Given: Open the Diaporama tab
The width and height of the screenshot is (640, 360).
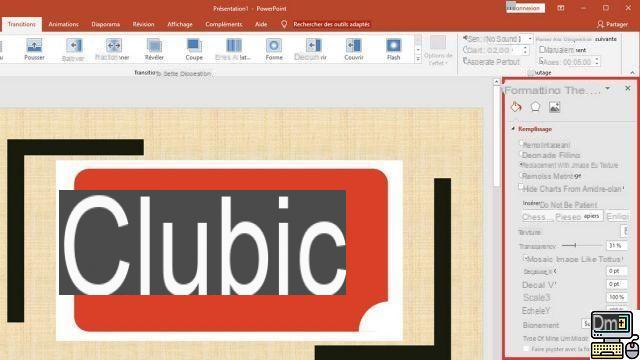Looking at the screenshot, I should pos(106,24).
